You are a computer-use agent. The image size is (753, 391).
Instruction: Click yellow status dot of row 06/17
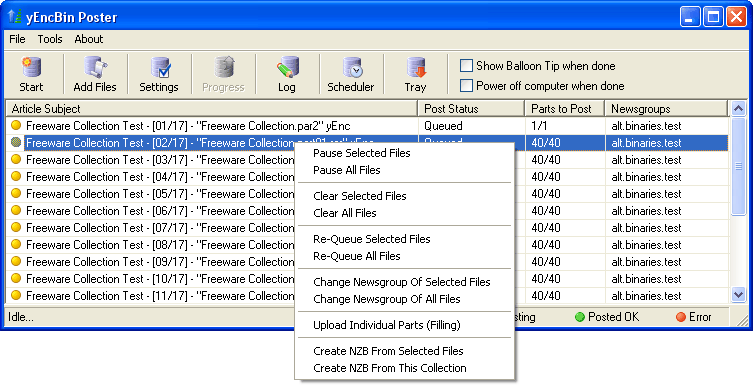coord(16,210)
